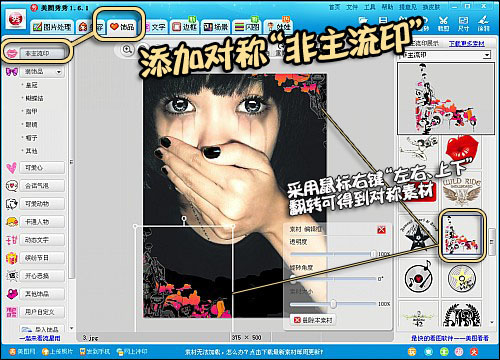Click the pink lips icon beside 非主流印
Screen dimensions: 500x360
(12, 53)
